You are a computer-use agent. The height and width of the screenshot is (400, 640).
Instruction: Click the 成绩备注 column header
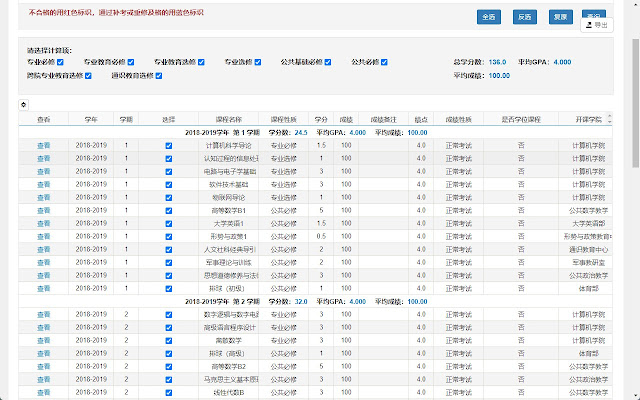tap(383, 120)
